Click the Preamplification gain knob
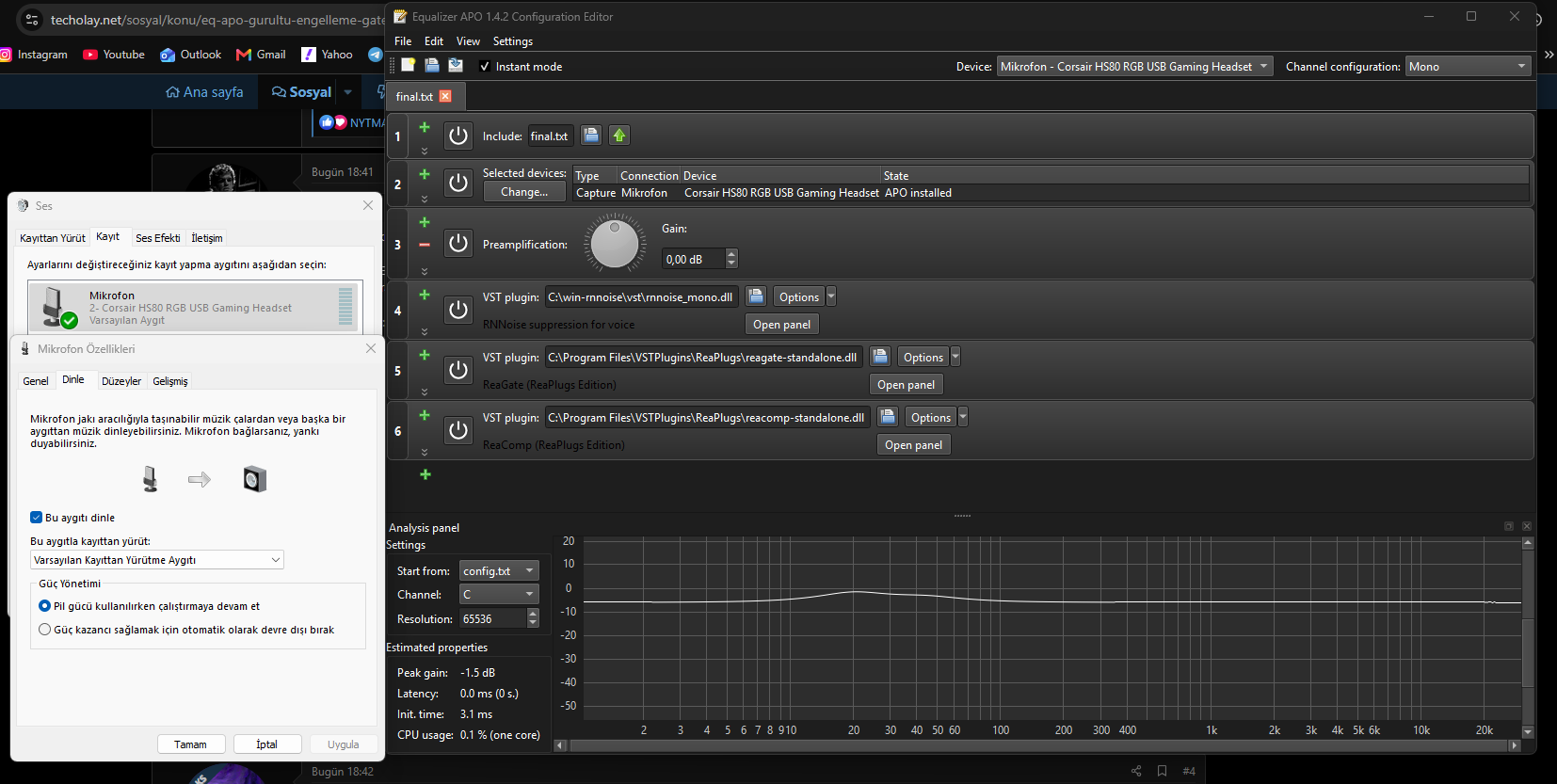Viewport: 1557px width, 784px height. tap(615, 245)
